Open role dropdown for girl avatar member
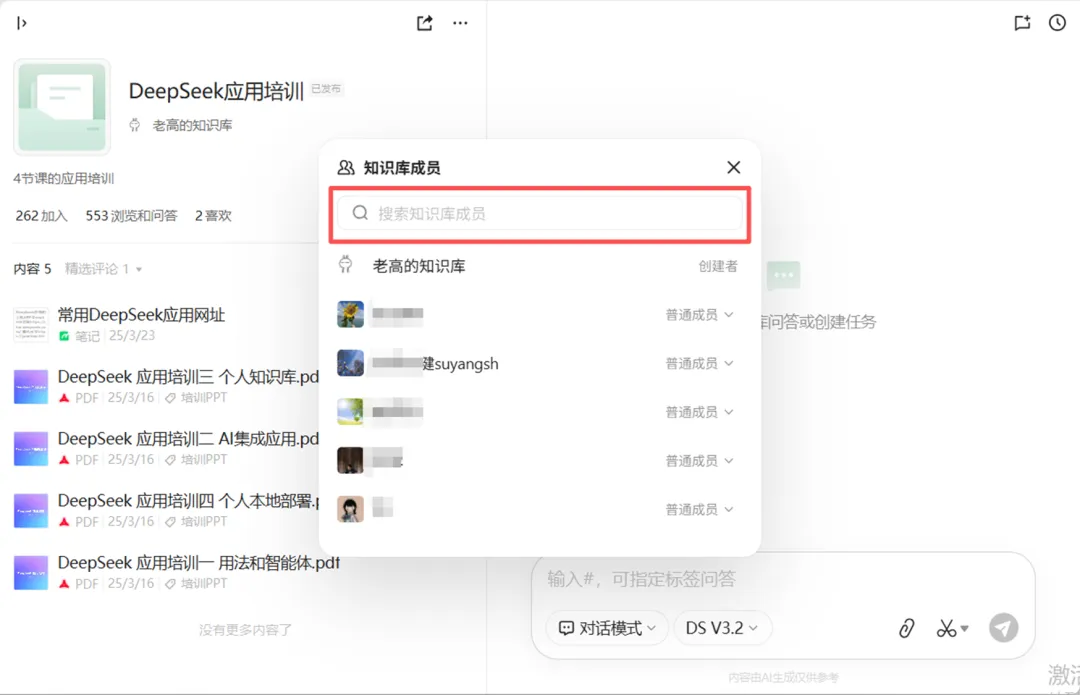 699,509
